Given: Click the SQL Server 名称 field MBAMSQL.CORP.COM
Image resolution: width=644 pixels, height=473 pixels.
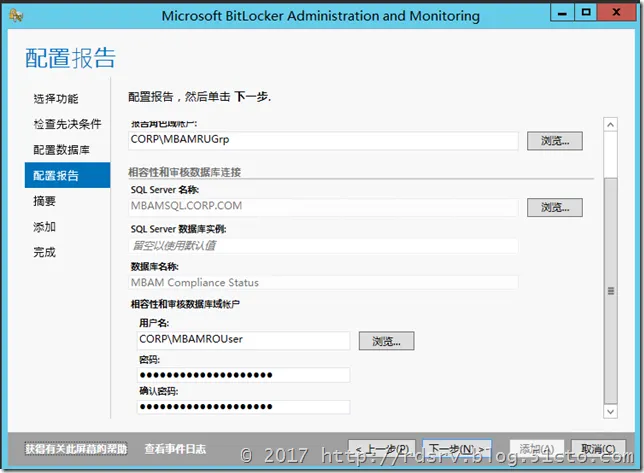Looking at the screenshot, I should [323, 207].
